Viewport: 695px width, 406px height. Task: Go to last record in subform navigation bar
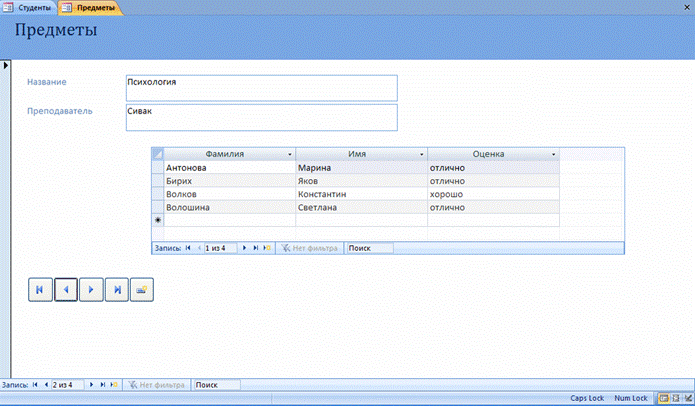[x=256, y=248]
